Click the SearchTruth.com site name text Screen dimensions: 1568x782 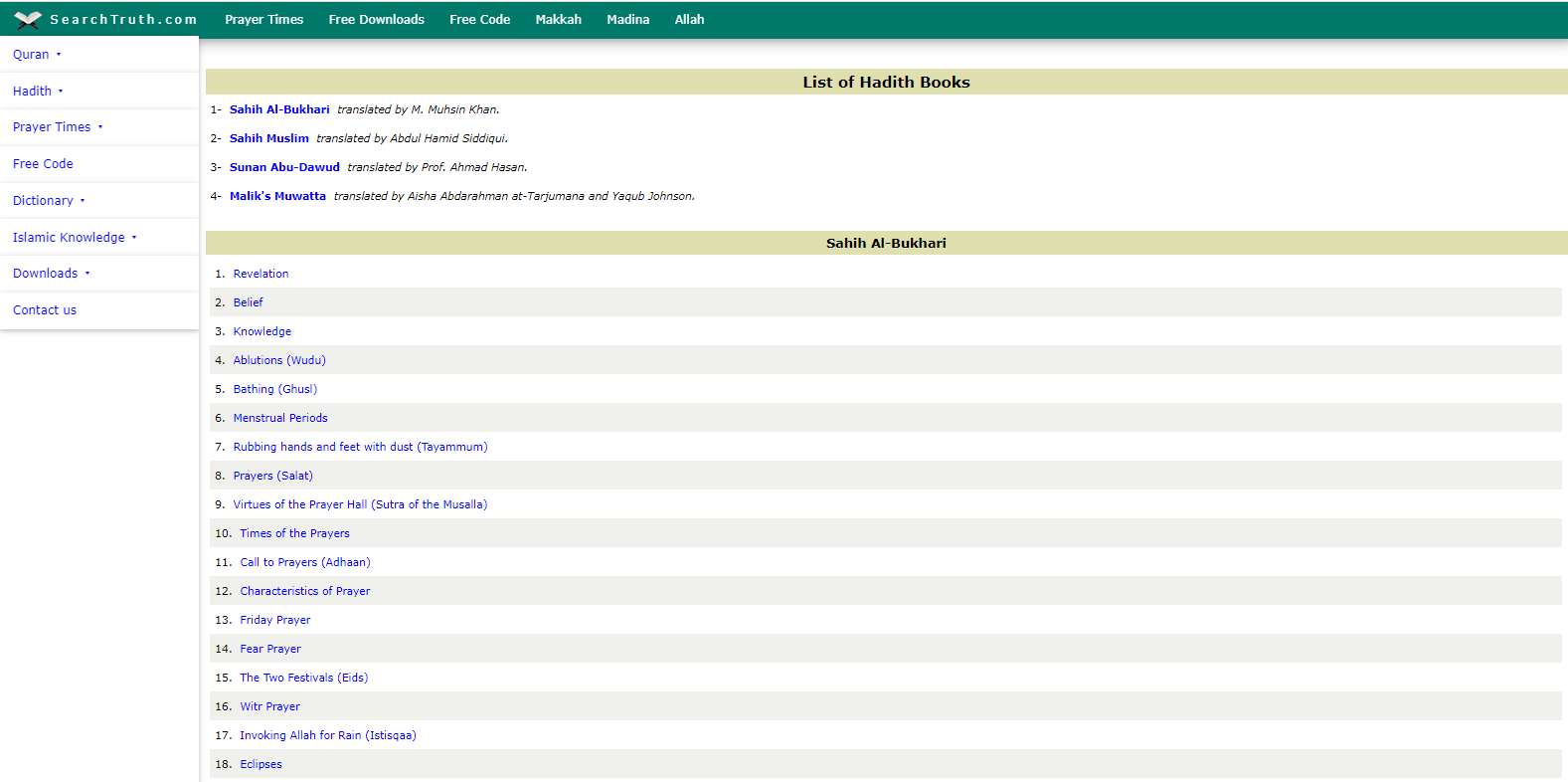click(x=123, y=20)
